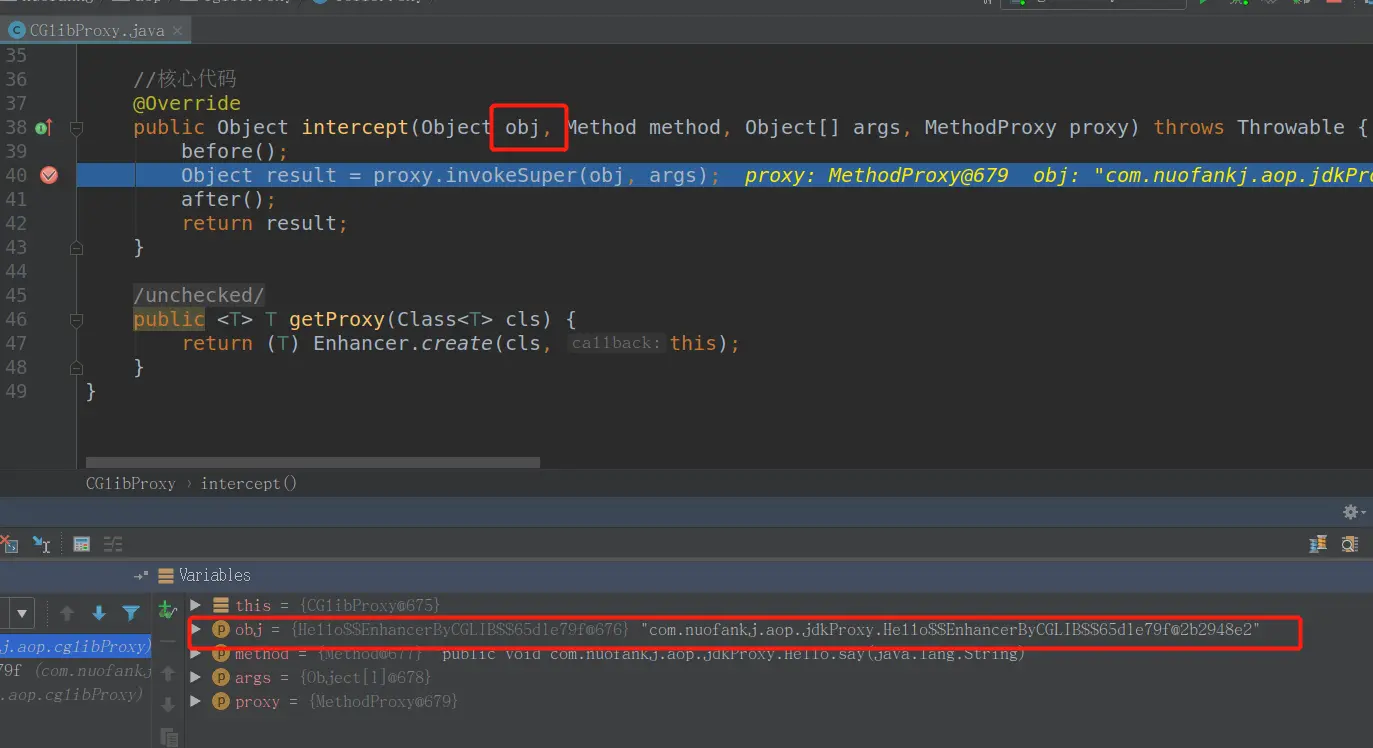Click the frames filter funnel icon
Image resolution: width=1373 pixels, height=748 pixels.
pyautogui.click(x=131, y=613)
